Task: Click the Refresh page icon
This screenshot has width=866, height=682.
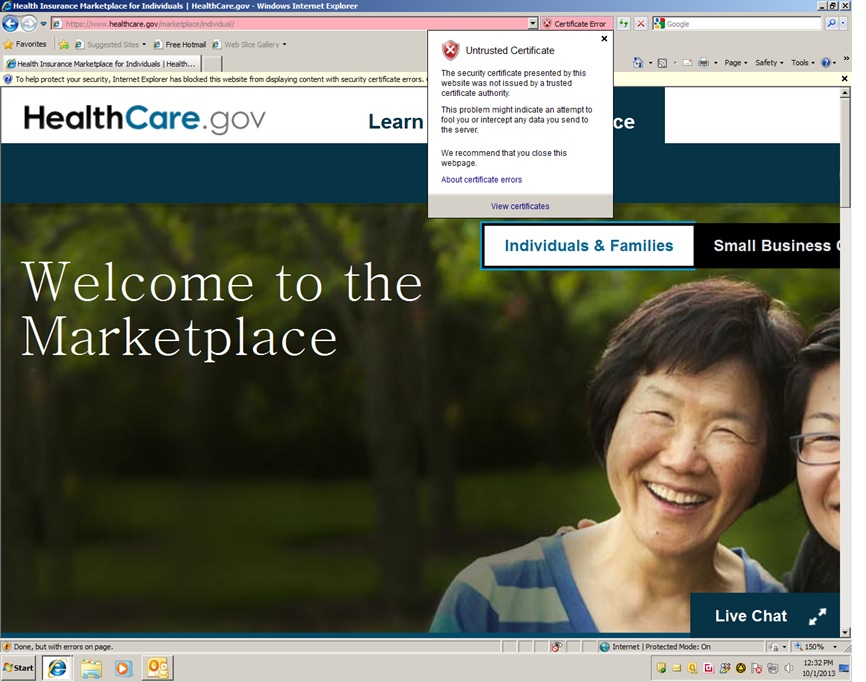Action: [624, 23]
